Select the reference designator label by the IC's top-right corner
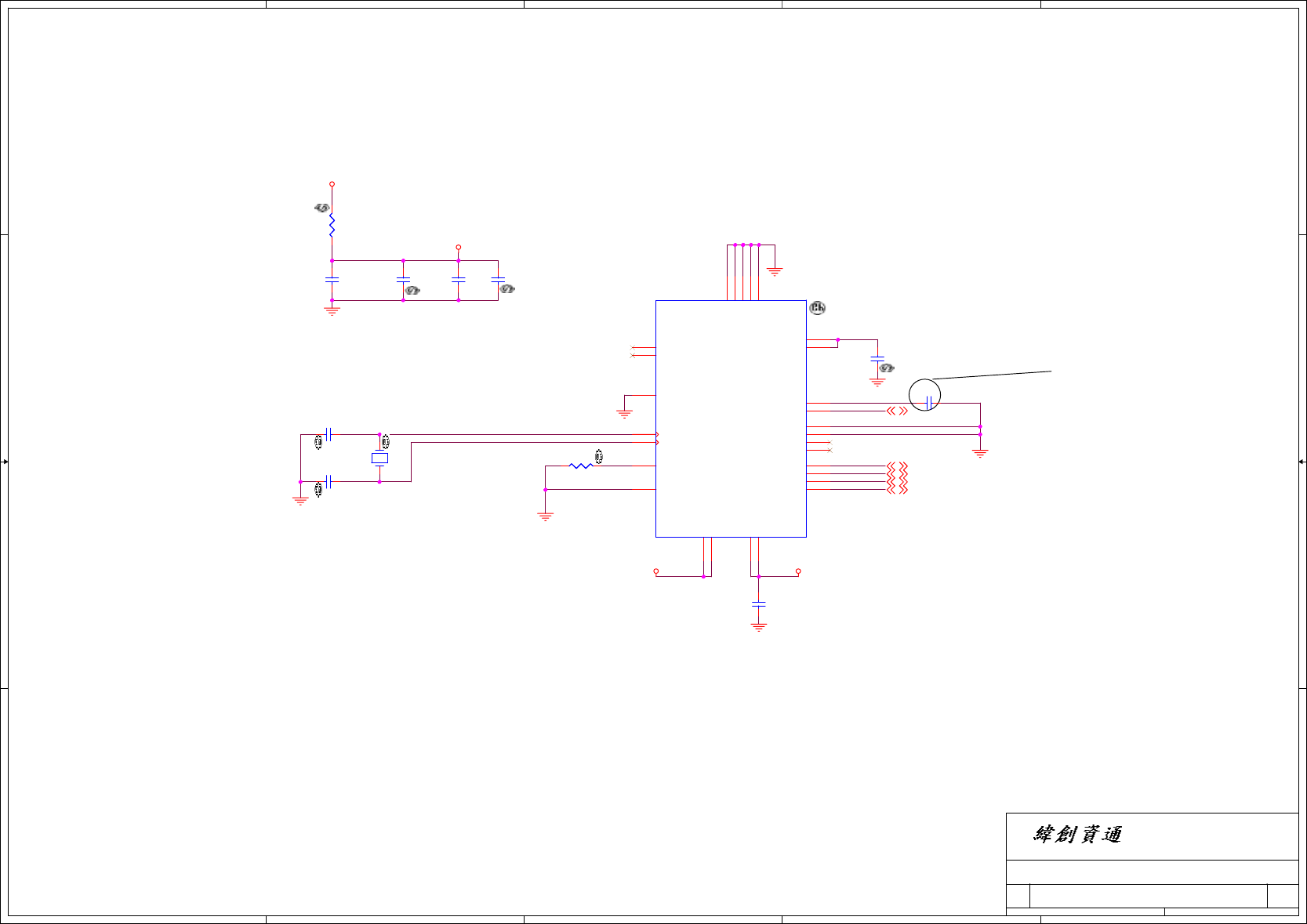 click(817, 308)
